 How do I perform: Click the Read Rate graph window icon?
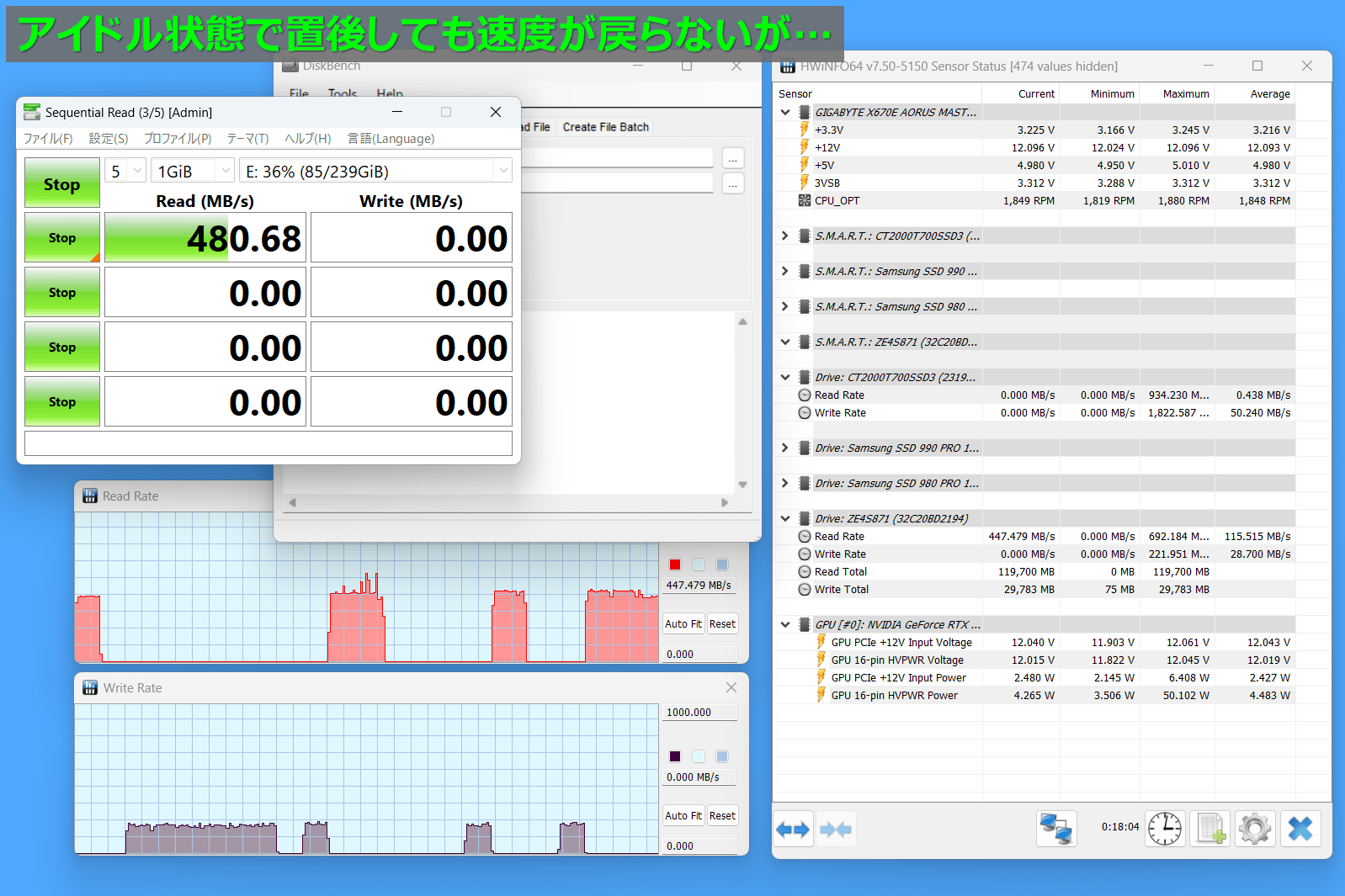pyautogui.click(x=90, y=496)
